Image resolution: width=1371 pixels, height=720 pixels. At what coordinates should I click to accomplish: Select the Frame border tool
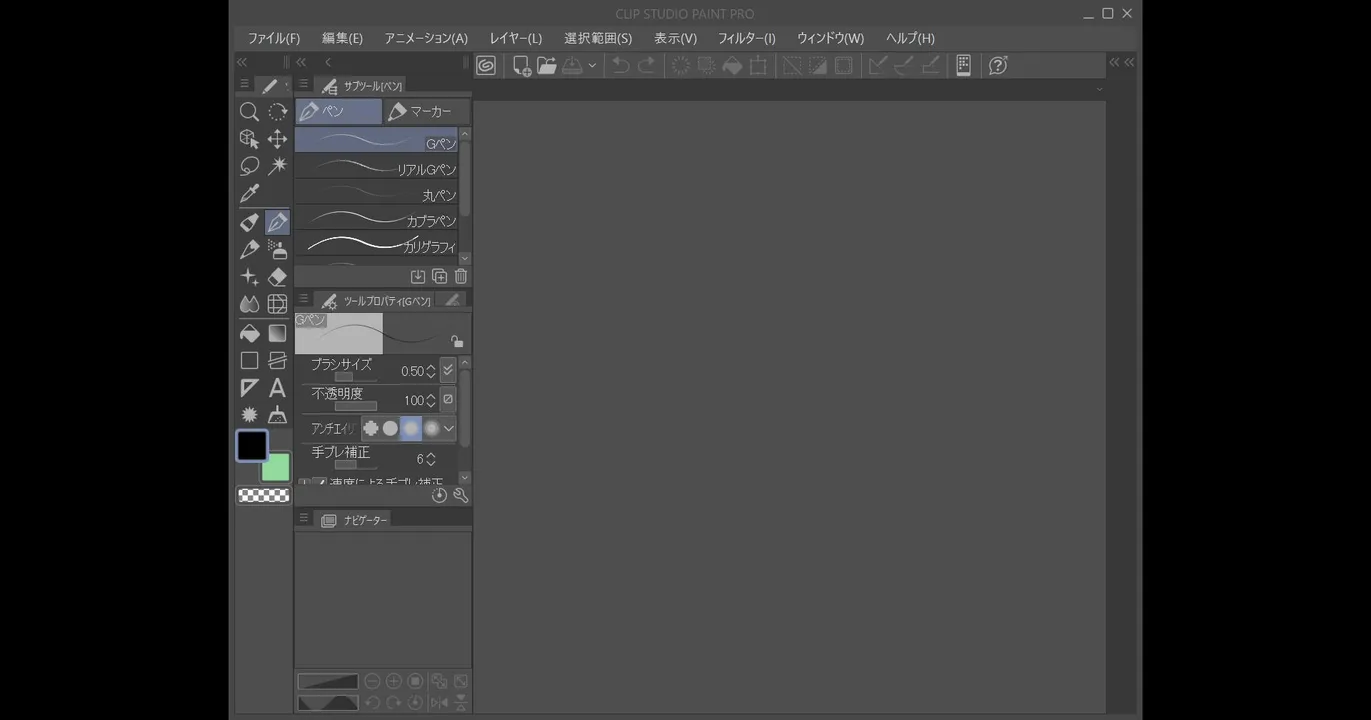pos(277,360)
